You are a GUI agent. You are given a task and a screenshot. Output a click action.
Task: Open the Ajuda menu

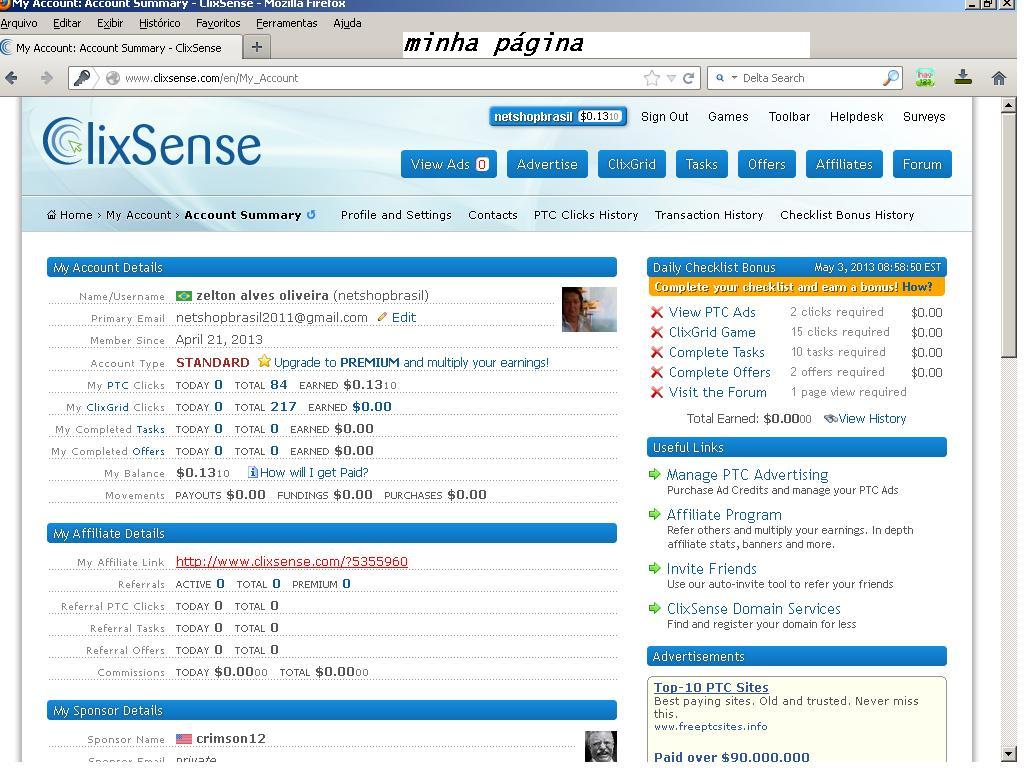pos(347,23)
